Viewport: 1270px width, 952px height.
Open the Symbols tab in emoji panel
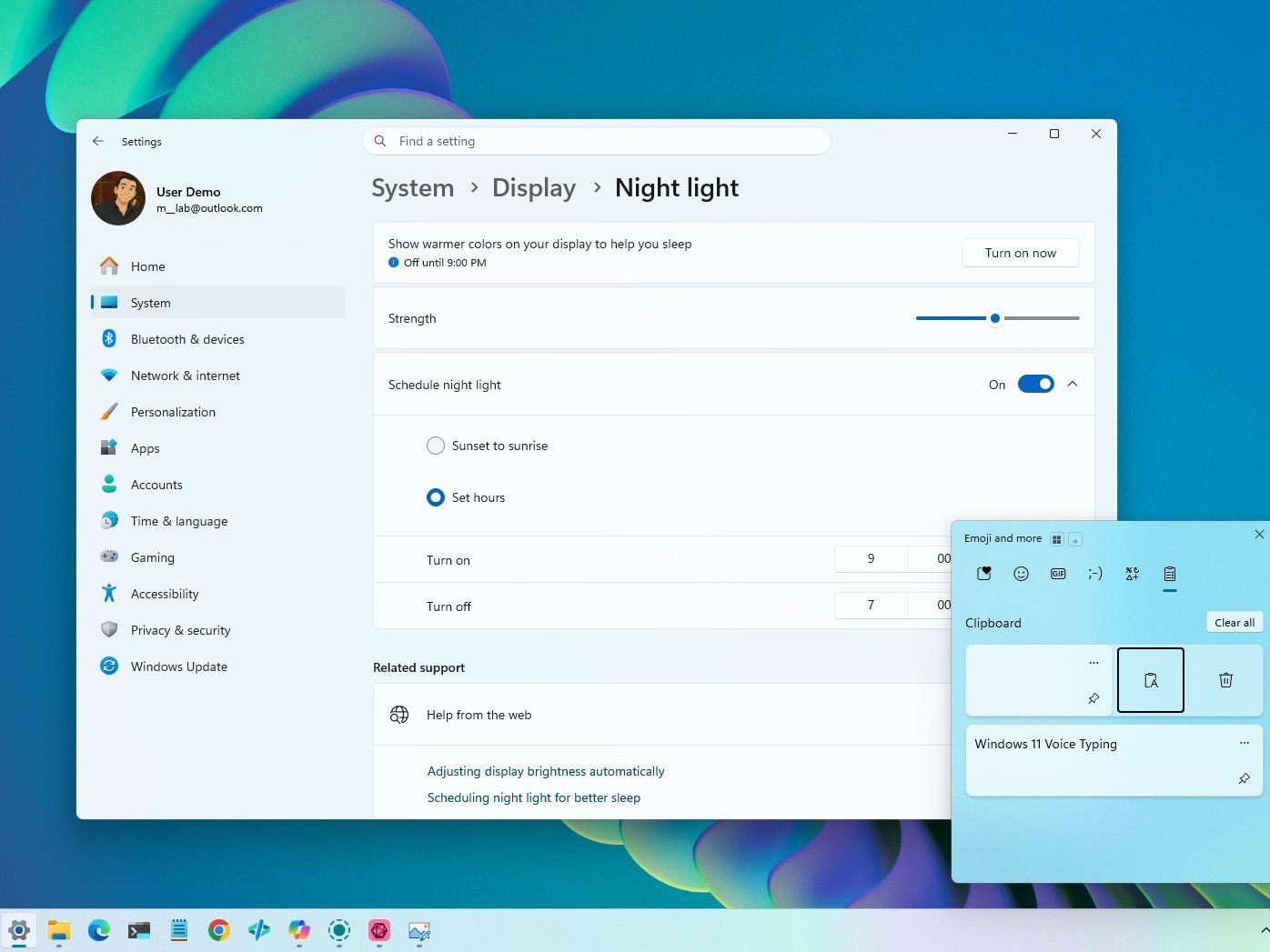pos(1133,574)
